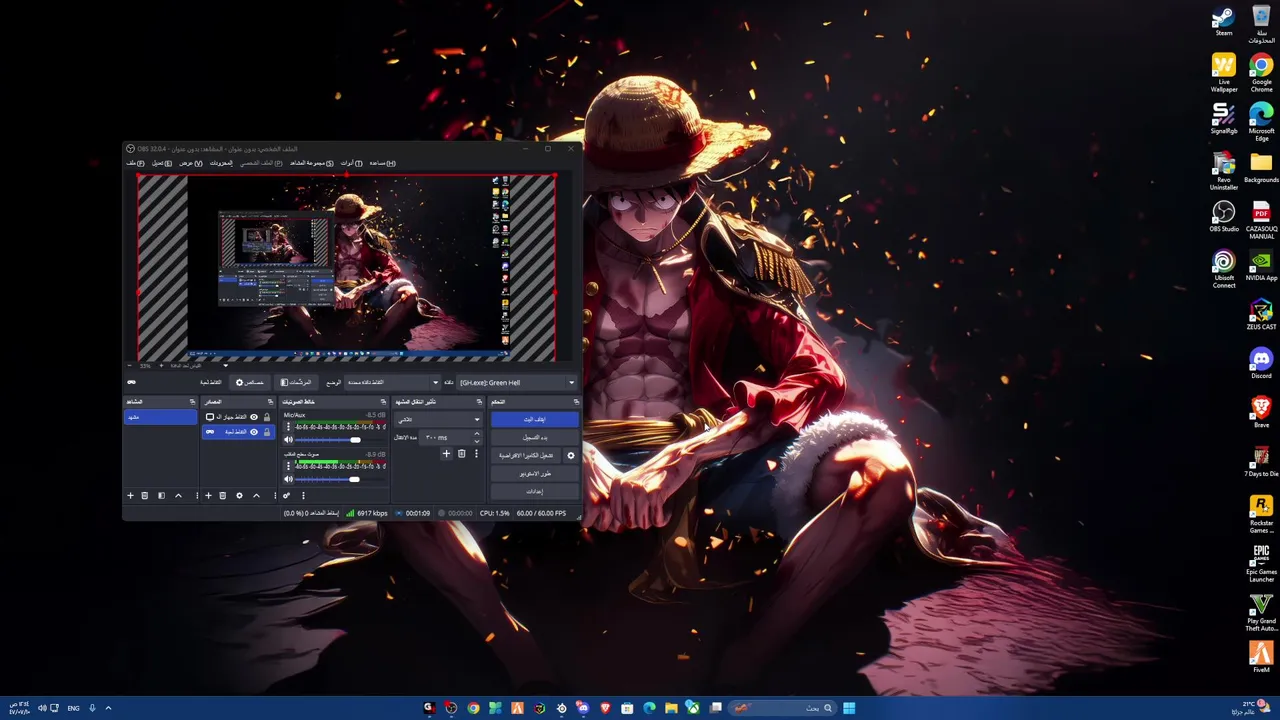Open the File (F) menu in OBS
Viewport: 1280px width, 720px height.
pyautogui.click(x=135, y=163)
